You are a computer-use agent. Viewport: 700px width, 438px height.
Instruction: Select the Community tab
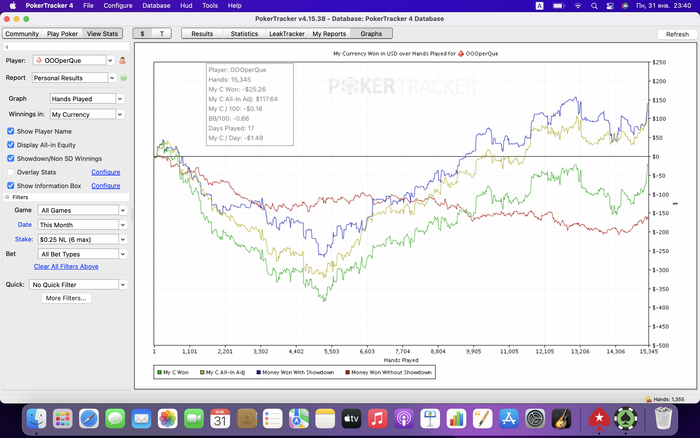(22, 33)
